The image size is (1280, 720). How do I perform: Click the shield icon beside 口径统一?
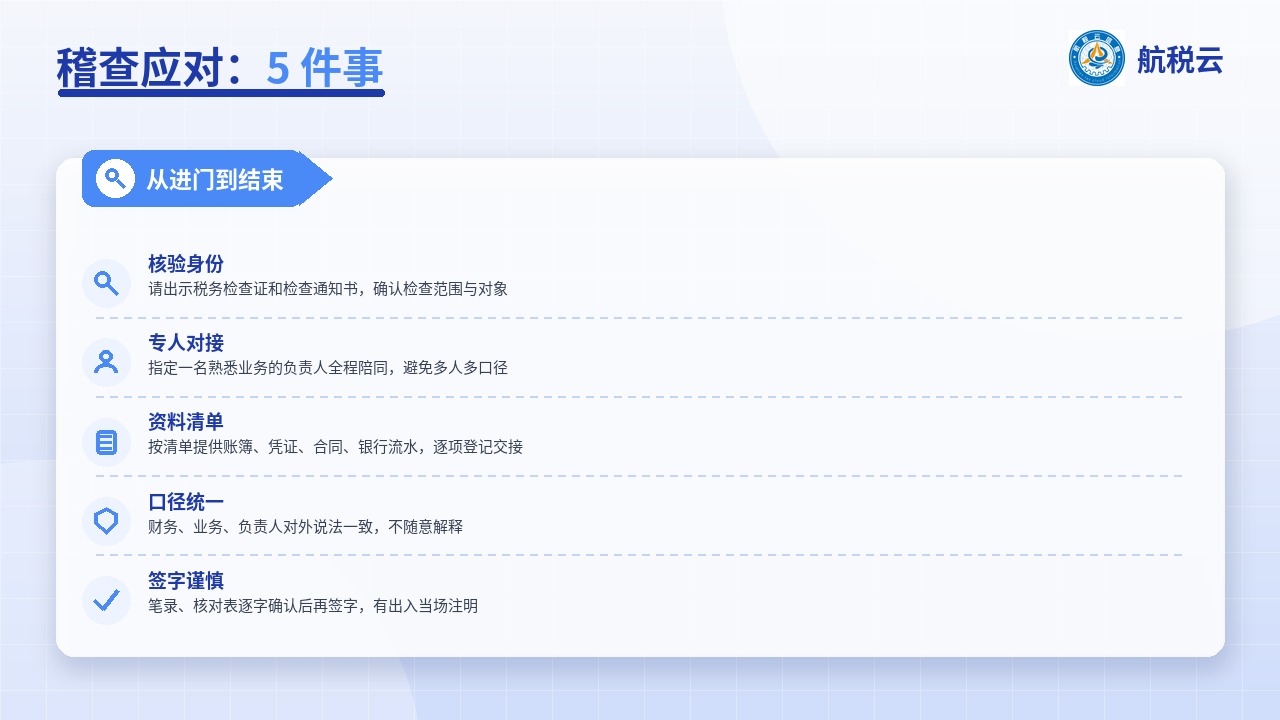pos(106,521)
